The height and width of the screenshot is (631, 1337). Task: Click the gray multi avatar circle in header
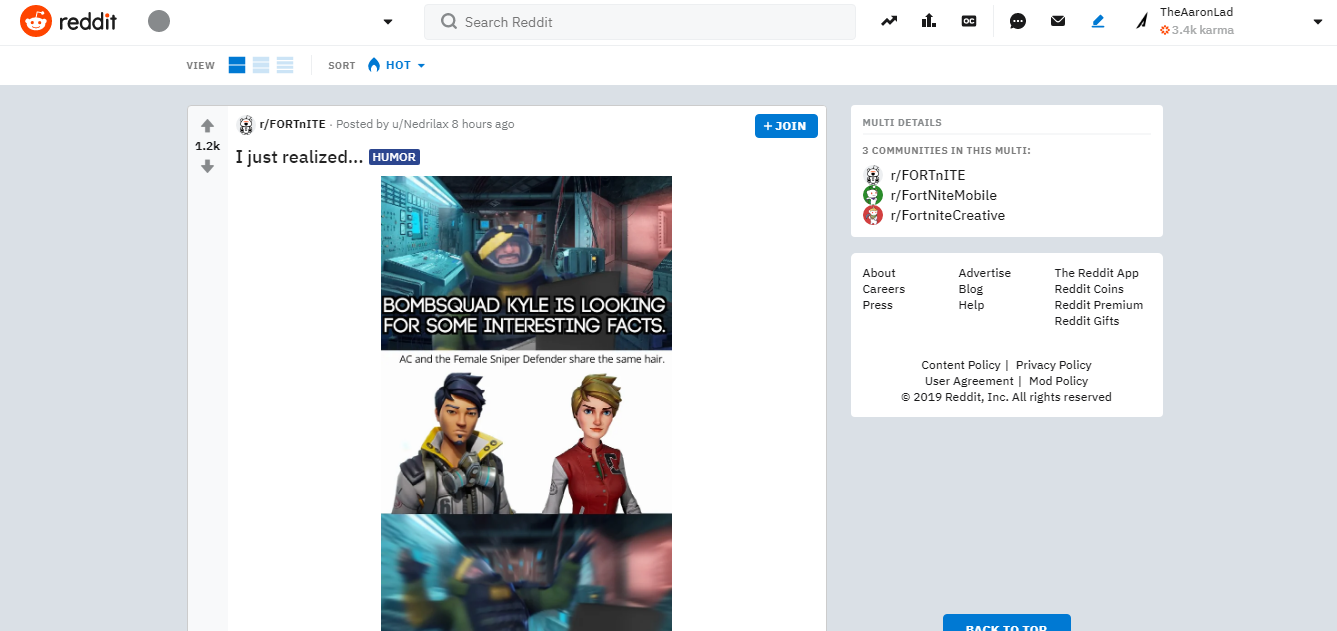(x=158, y=21)
